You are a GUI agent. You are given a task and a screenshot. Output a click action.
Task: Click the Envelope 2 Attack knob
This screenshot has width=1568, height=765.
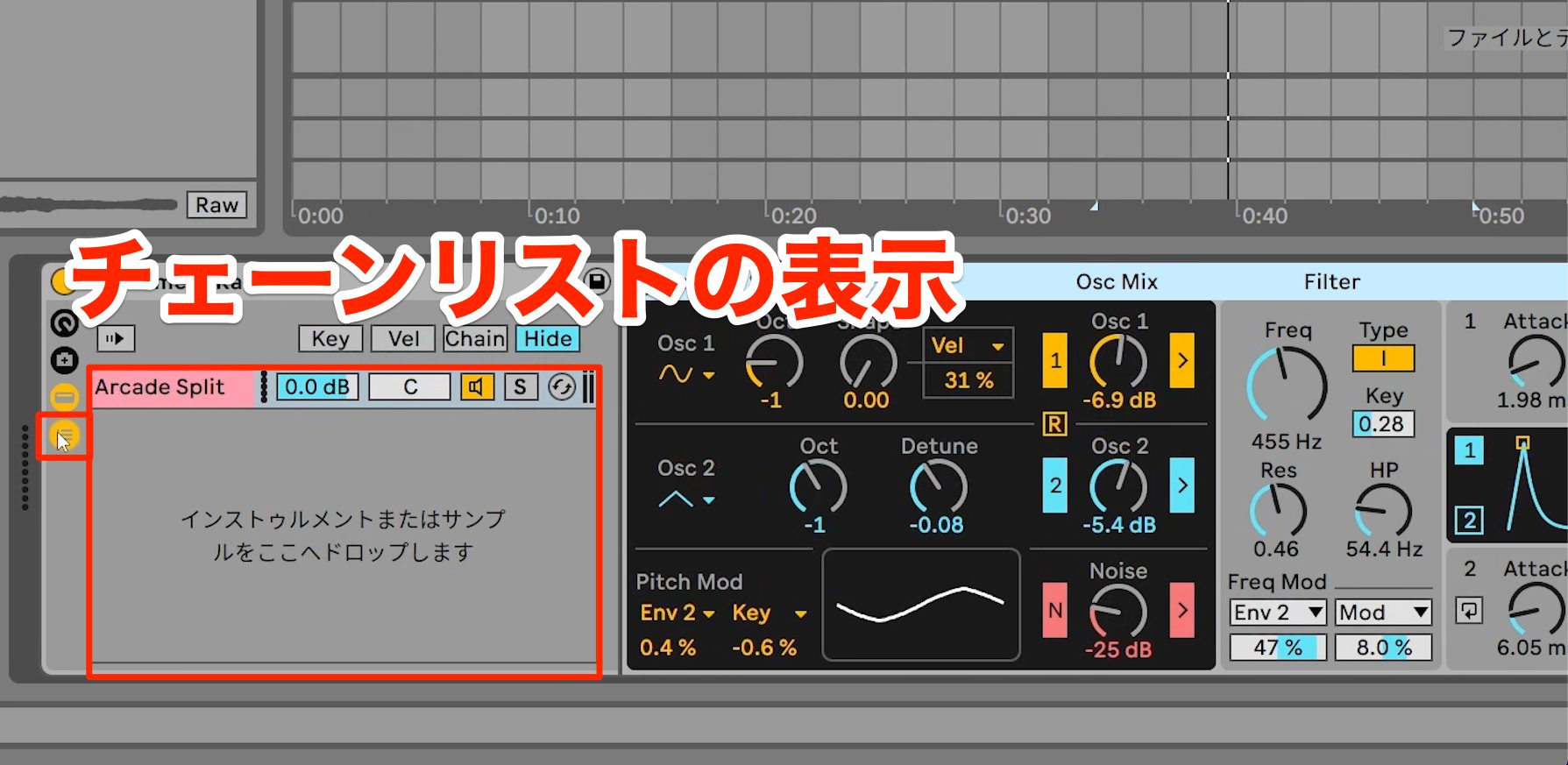[x=1536, y=609]
